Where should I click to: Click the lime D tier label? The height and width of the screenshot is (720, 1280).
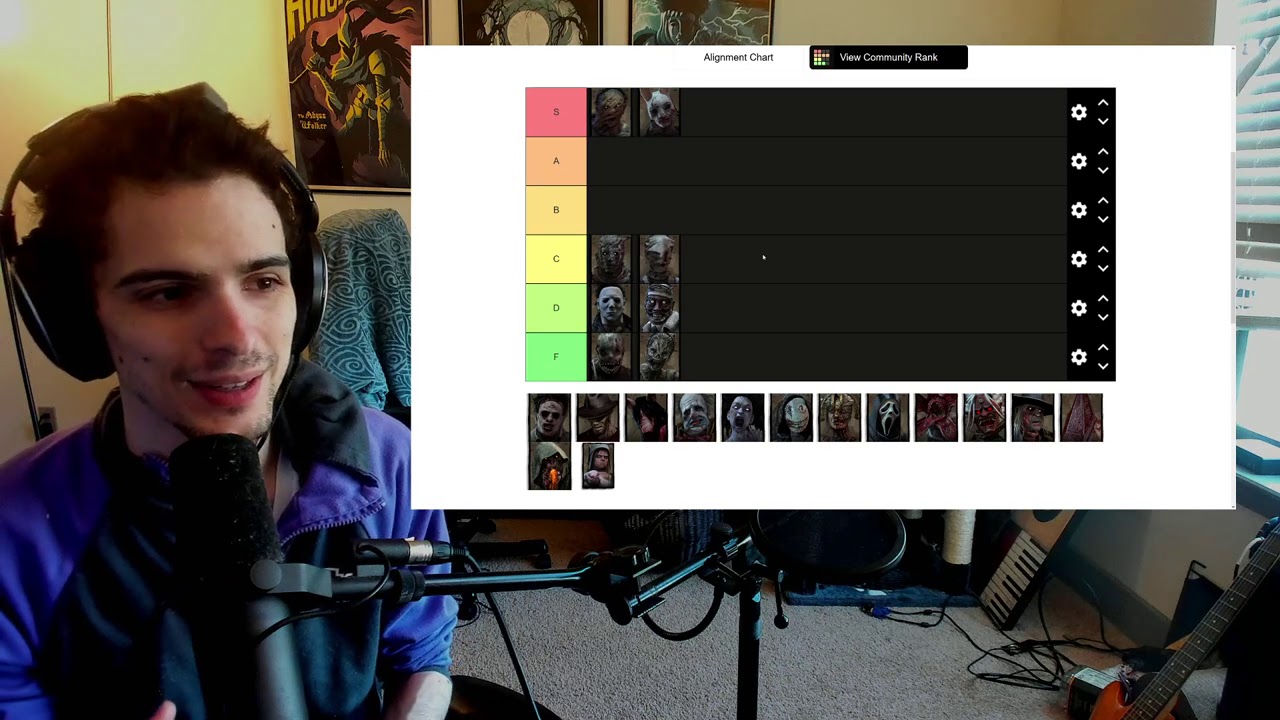pyautogui.click(x=556, y=308)
